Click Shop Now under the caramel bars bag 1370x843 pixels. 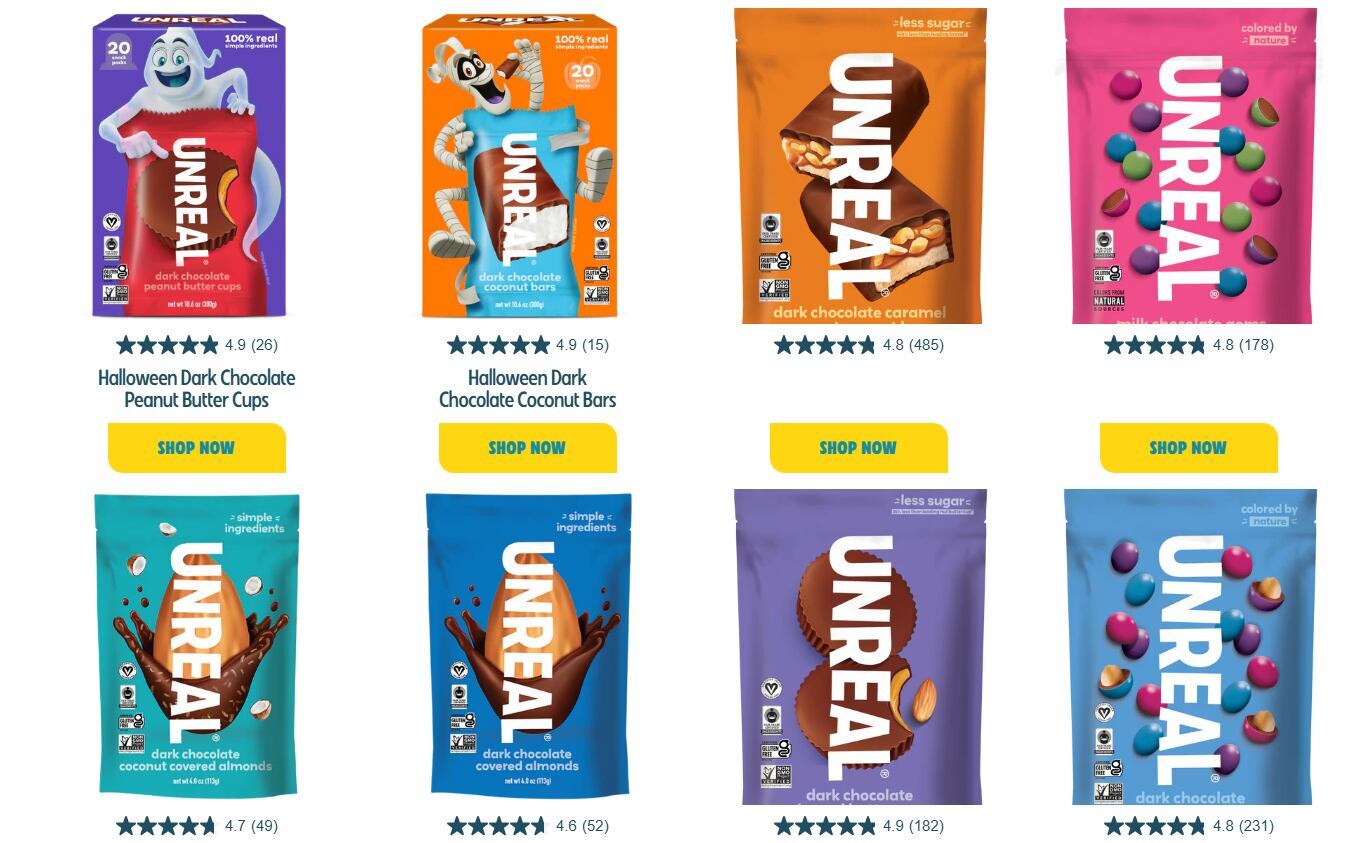click(x=859, y=448)
